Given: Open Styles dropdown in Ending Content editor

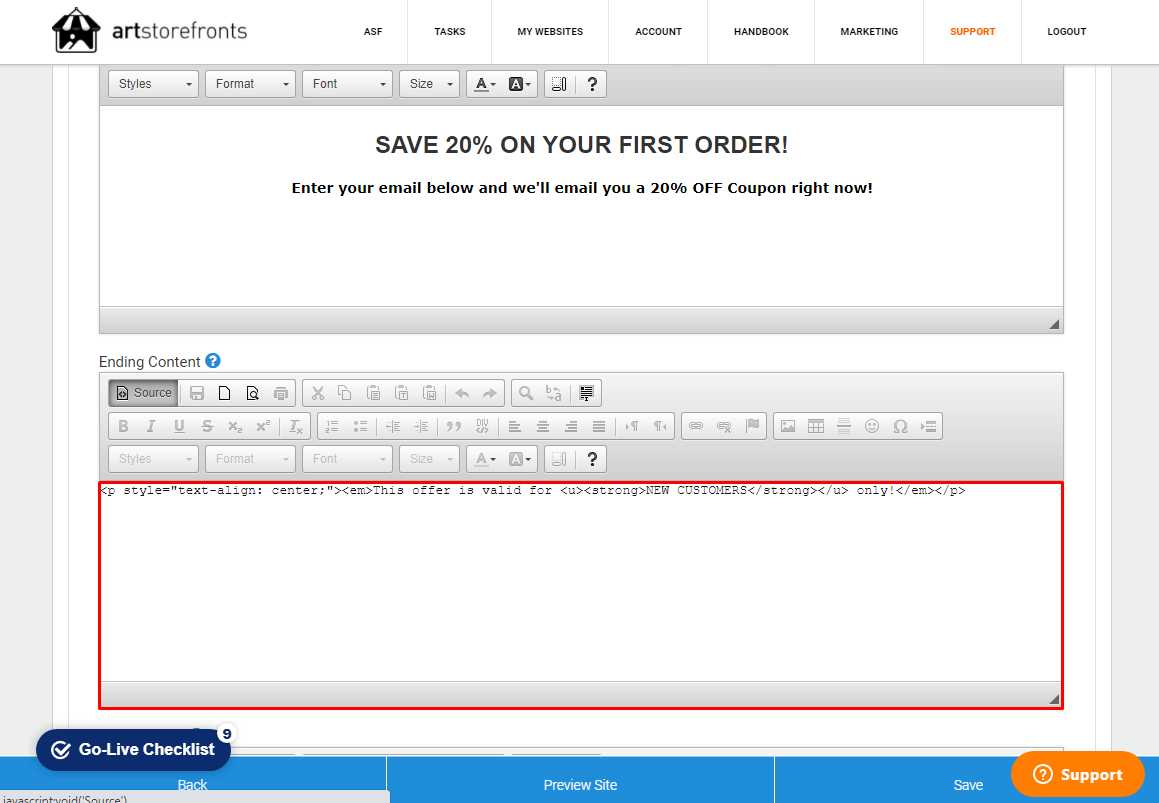Looking at the screenshot, I should coord(153,459).
